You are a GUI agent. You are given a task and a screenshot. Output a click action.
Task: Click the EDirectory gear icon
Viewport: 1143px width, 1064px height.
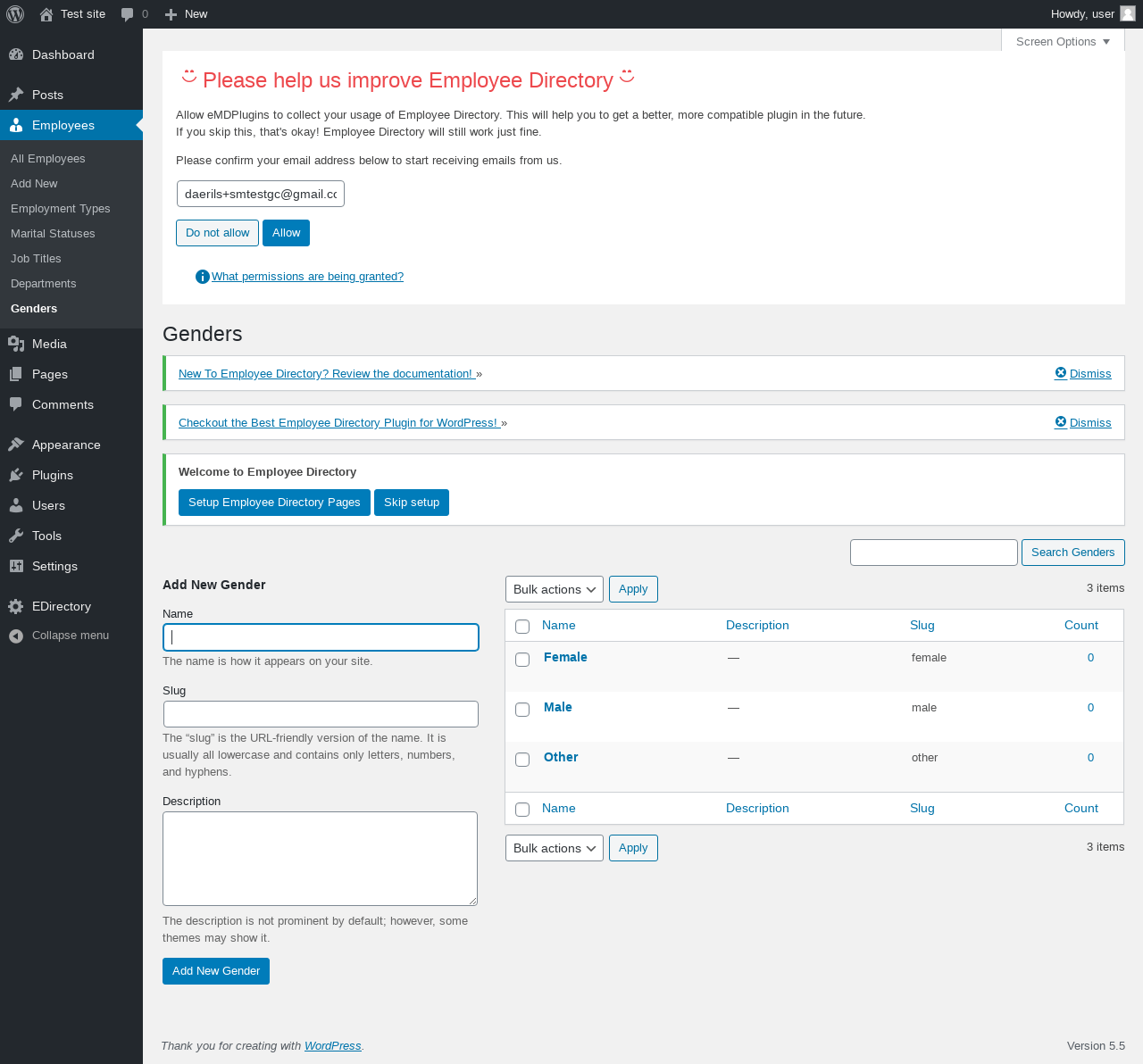coord(16,606)
